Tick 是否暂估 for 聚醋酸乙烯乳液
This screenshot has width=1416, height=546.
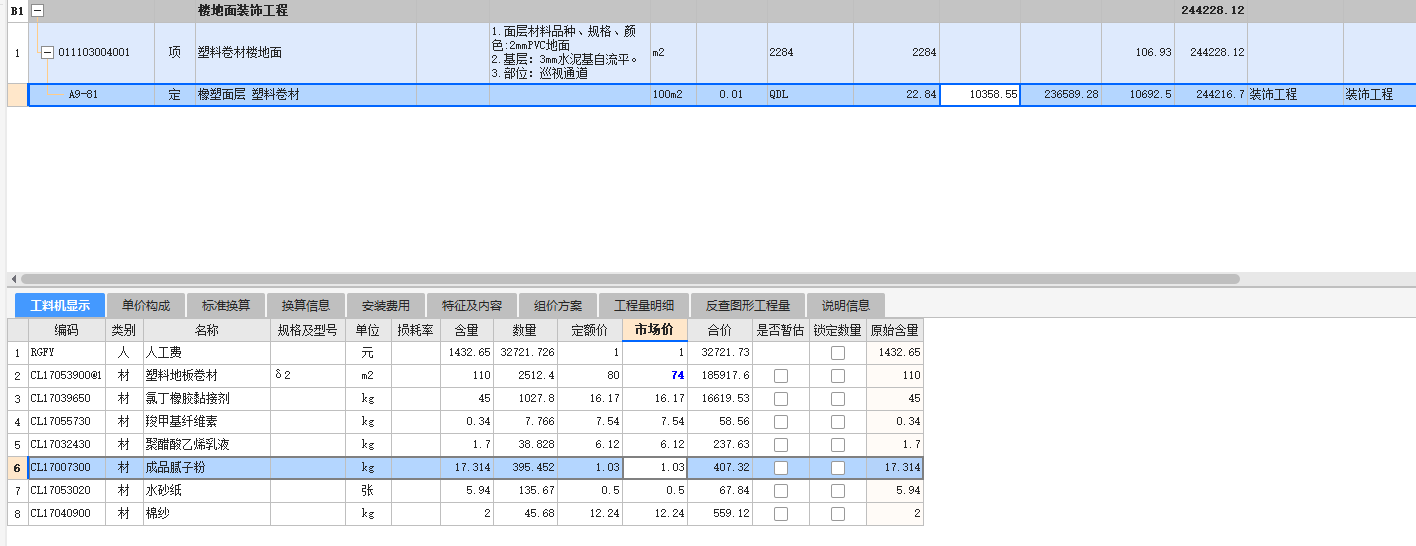(781, 444)
